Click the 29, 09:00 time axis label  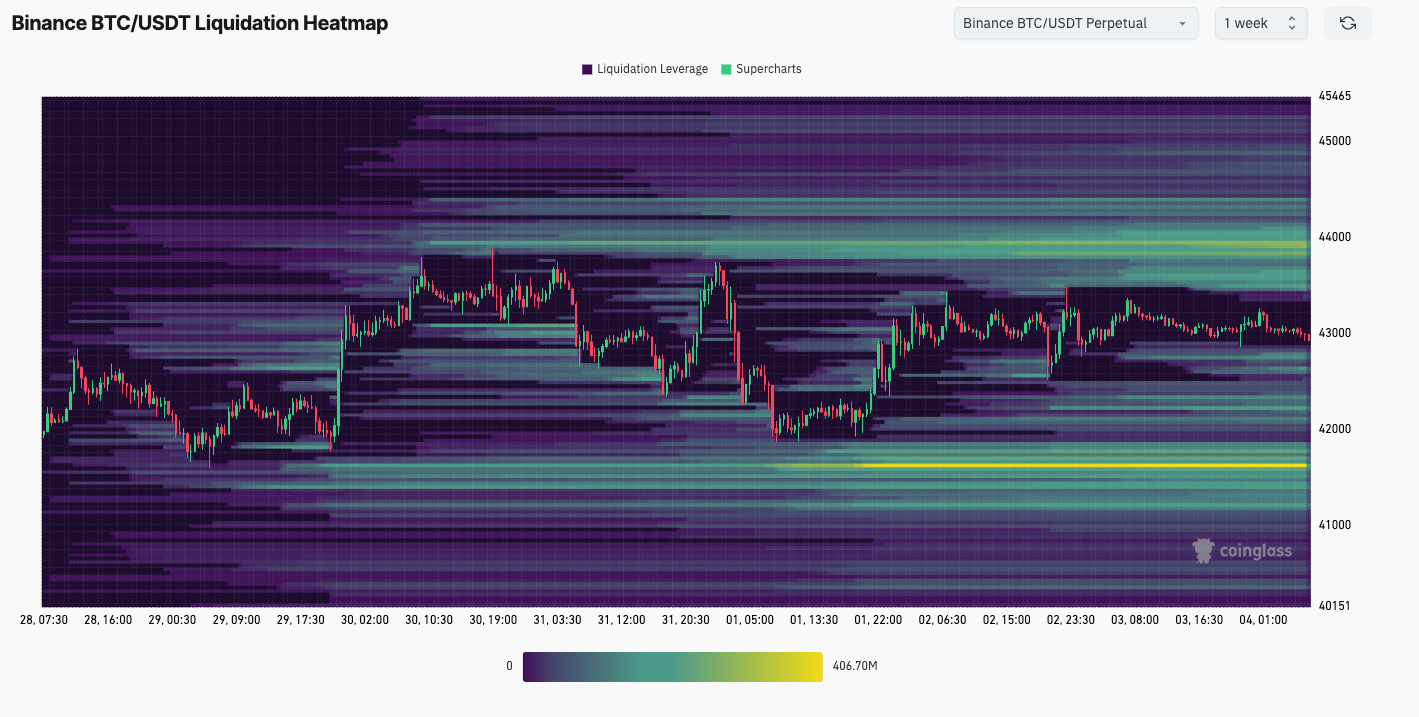pyautogui.click(x=236, y=620)
